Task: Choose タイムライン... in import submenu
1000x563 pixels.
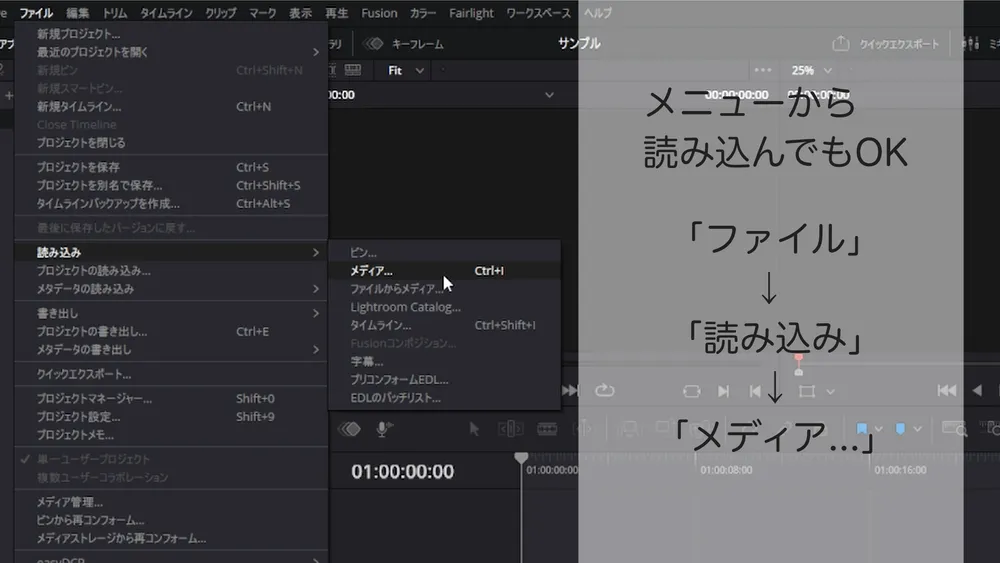Action: 445,325
